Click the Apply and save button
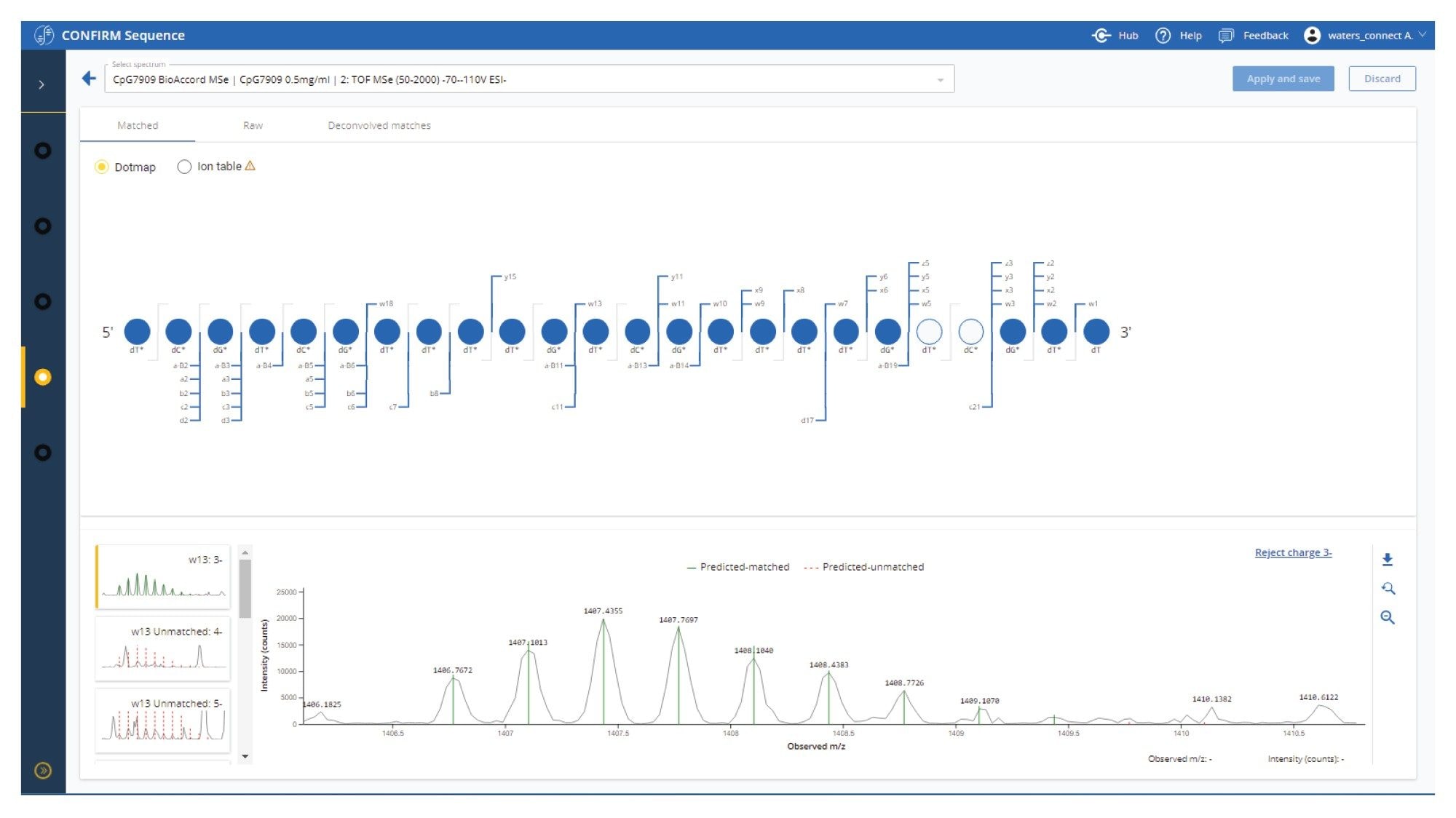Image resolution: width=1456 pixels, height=818 pixels. click(x=1283, y=79)
